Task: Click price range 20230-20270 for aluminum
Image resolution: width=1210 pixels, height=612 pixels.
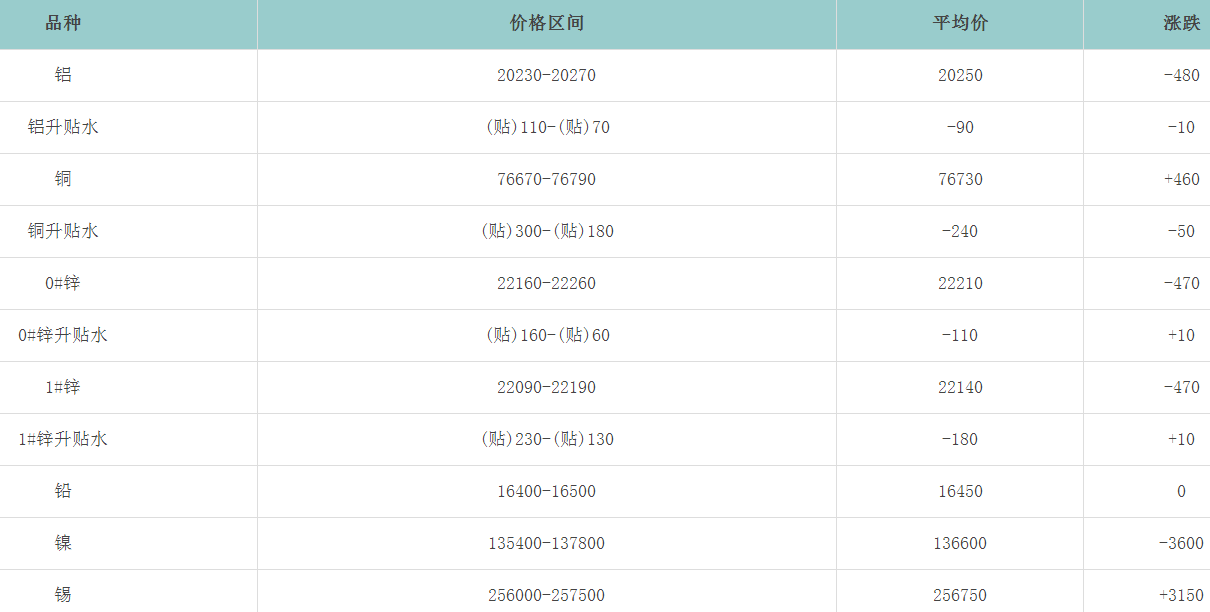Action: (546, 75)
